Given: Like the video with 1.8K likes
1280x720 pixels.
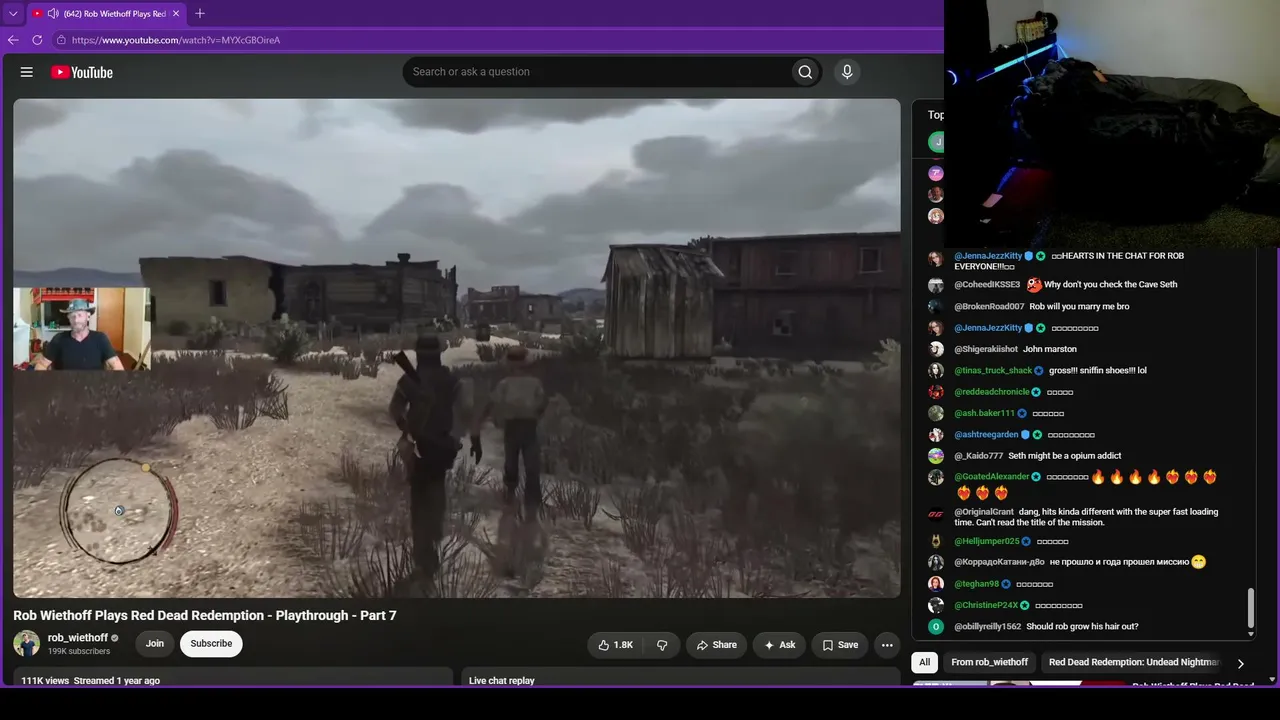Looking at the screenshot, I should click(615, 645).
